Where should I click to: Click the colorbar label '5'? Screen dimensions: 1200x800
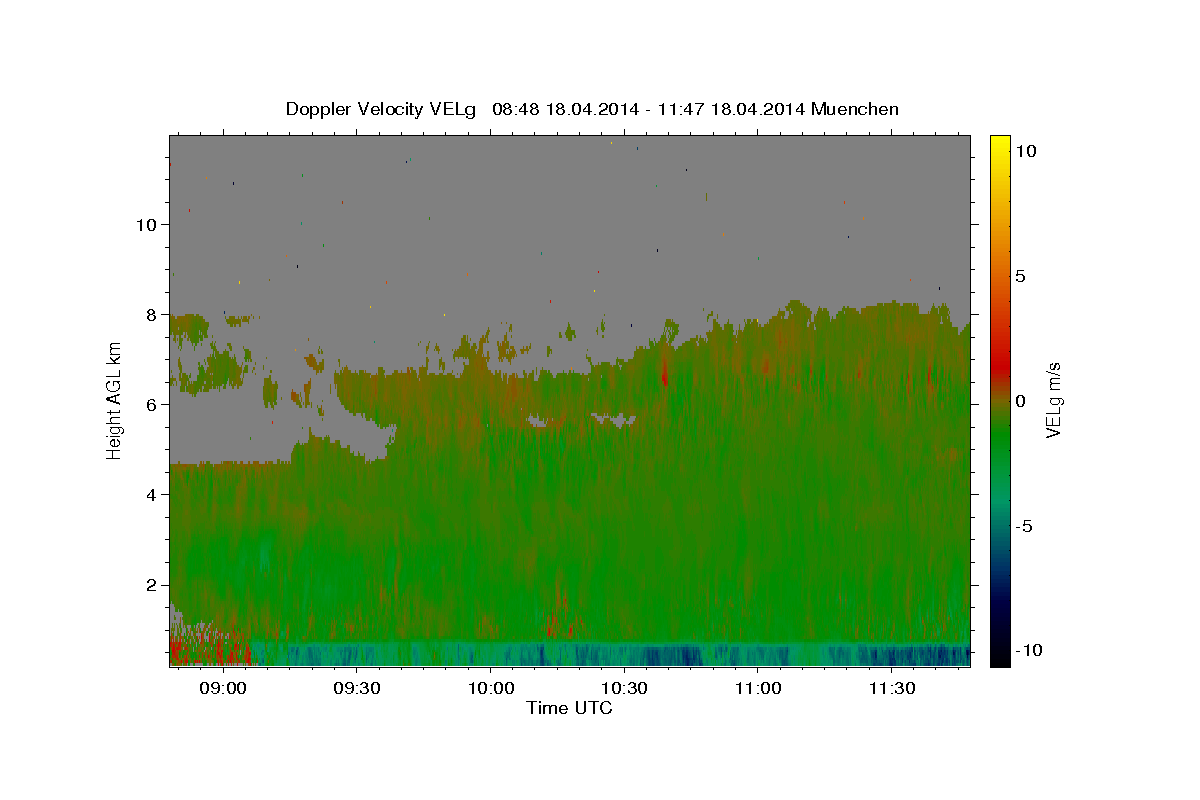(x=1020, y=276)
